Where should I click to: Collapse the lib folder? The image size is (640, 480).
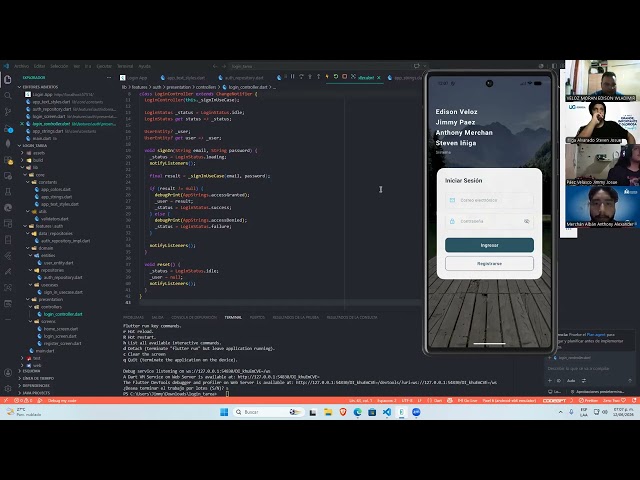coord(35,168)
